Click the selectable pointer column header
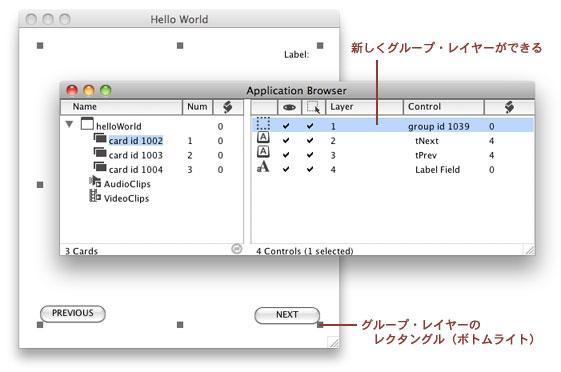 click(313, 107)
